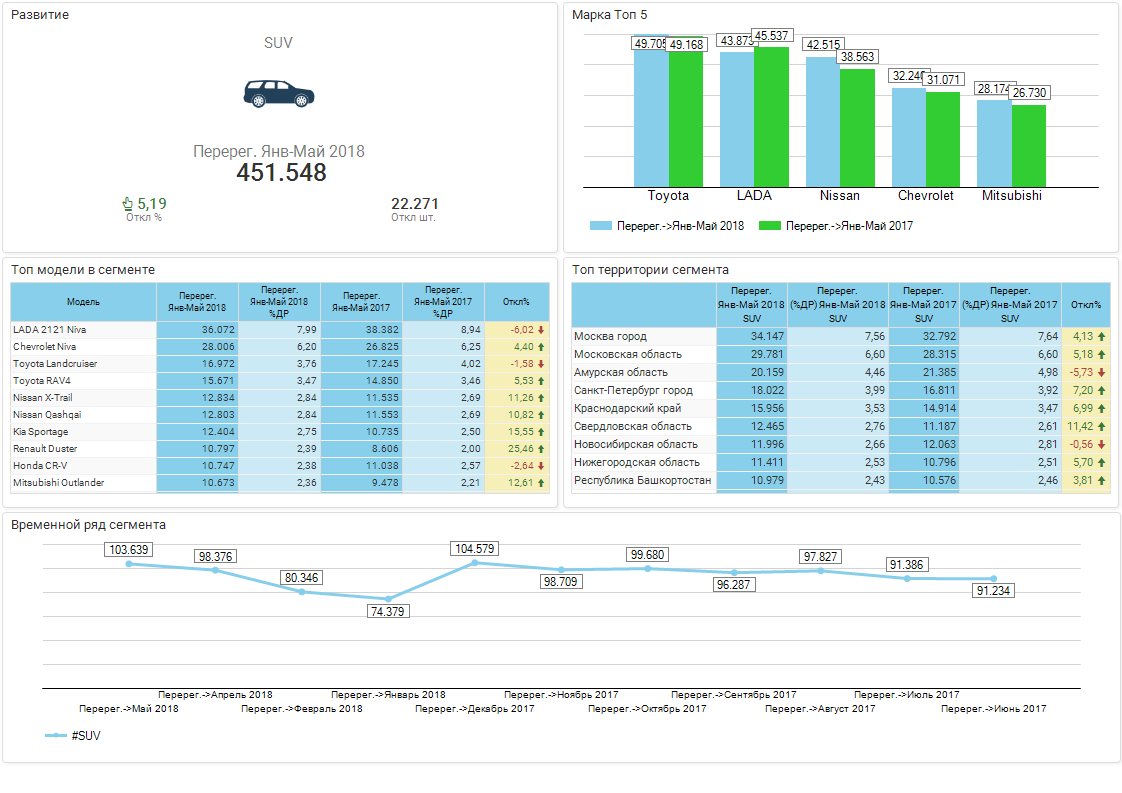Click the 22.271 deviation value
The width and height of the screenshot is (1122, 793).
pyautogui.click(x=414, y=204)
